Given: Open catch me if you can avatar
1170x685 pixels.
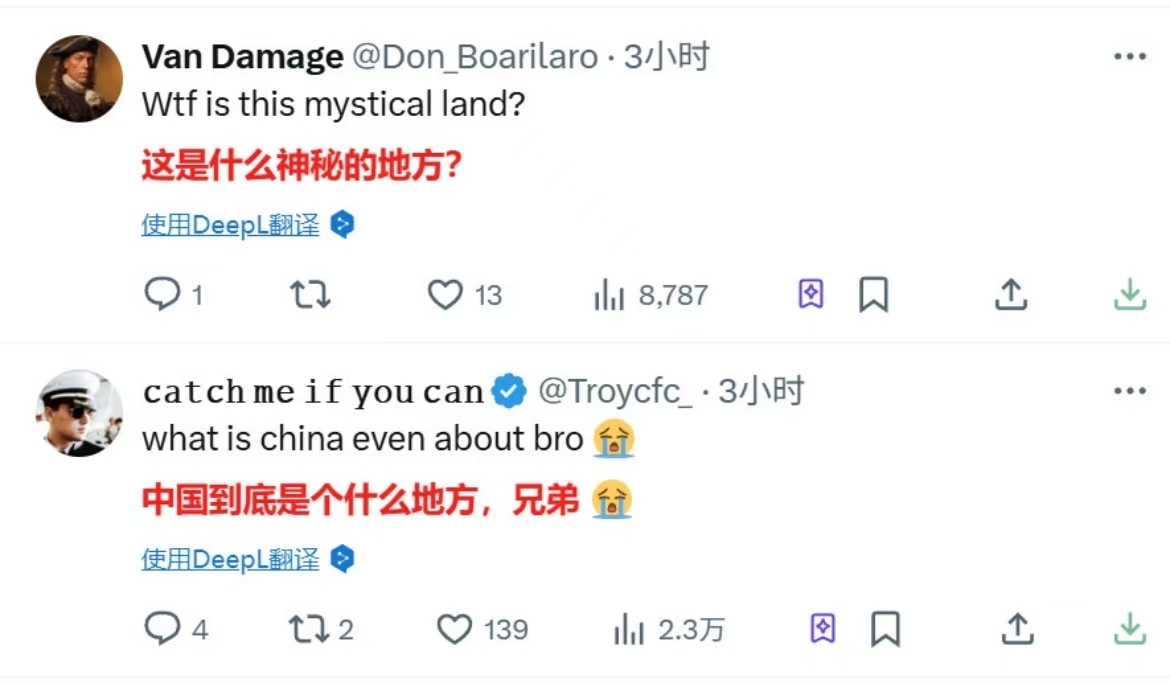Looking at the screenshot, I should point(79,413).
